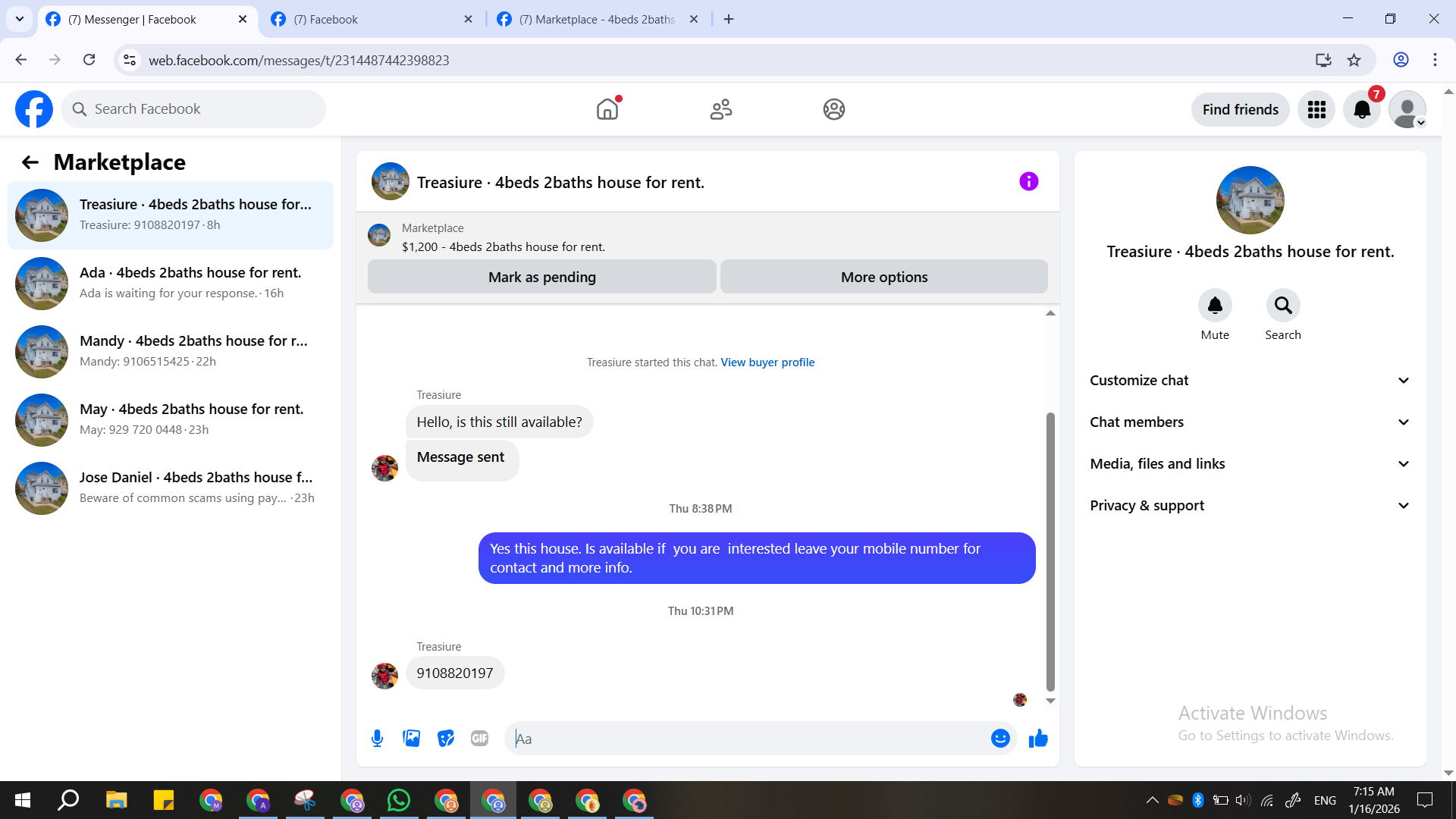Image resolution: width=1456 pixels, height=819 pixels.
Task: Expand Privacy & support section
Action: tap(1250, 506)
